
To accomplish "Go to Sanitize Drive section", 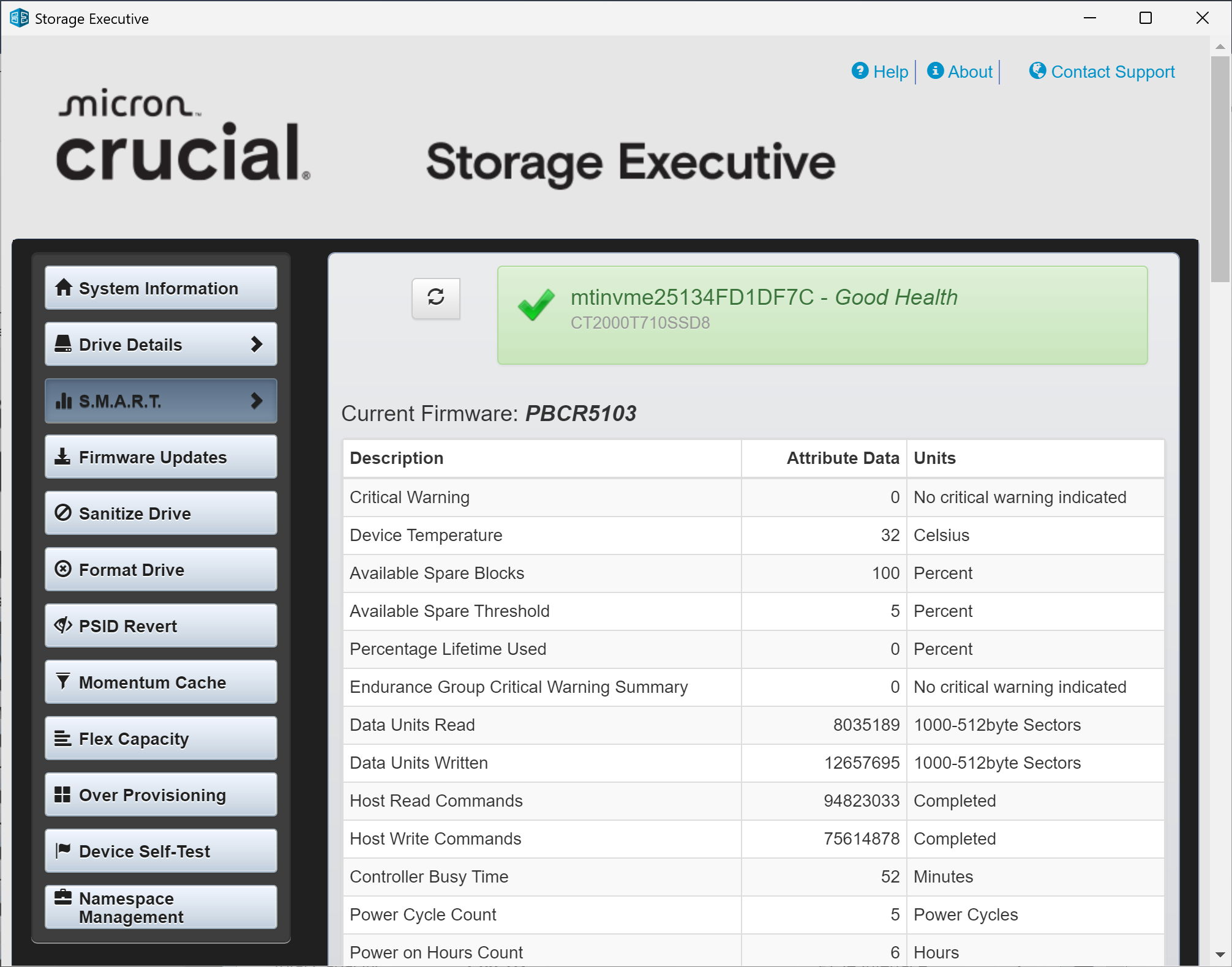I will 161,513.
